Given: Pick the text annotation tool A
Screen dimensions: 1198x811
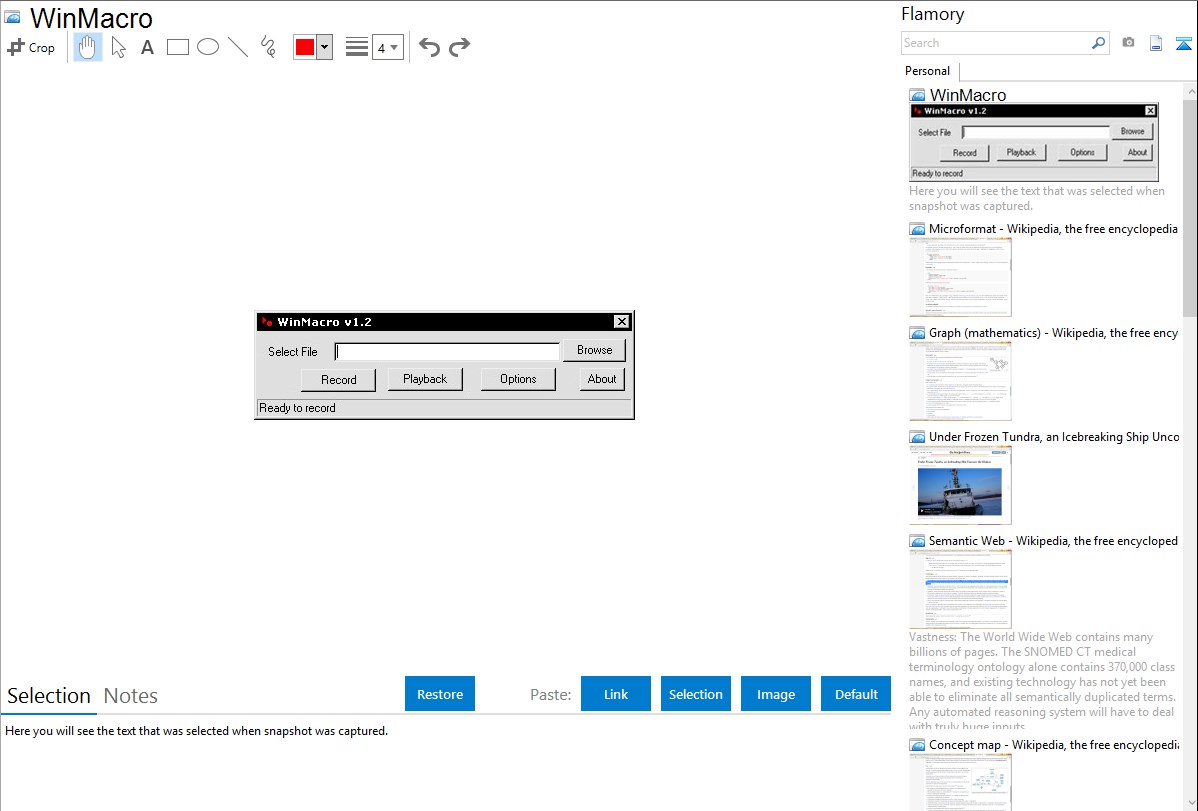Looking at the screenshot, I should [147, 47].
